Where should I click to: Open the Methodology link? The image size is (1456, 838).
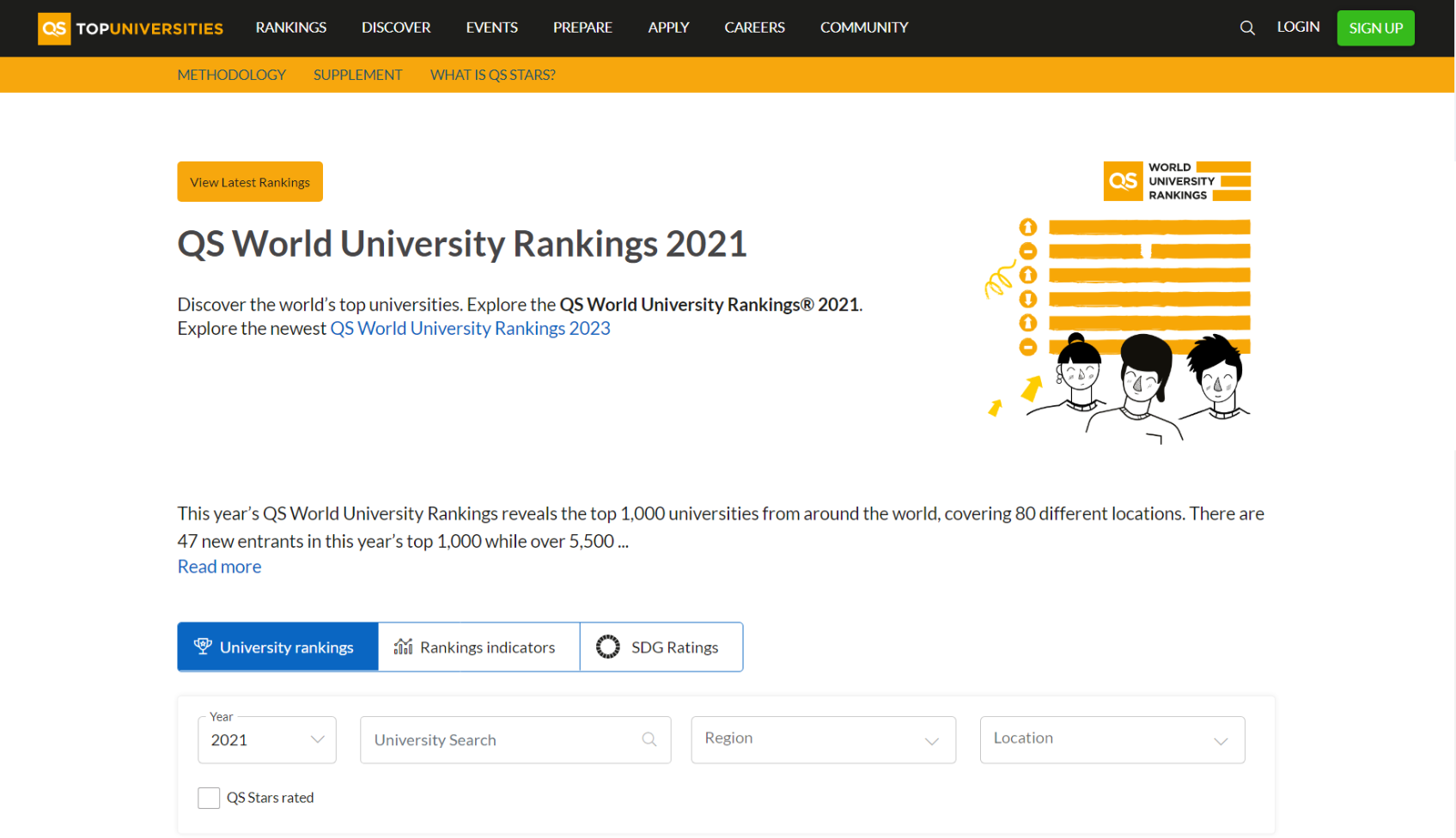click(x=232, y=75)
